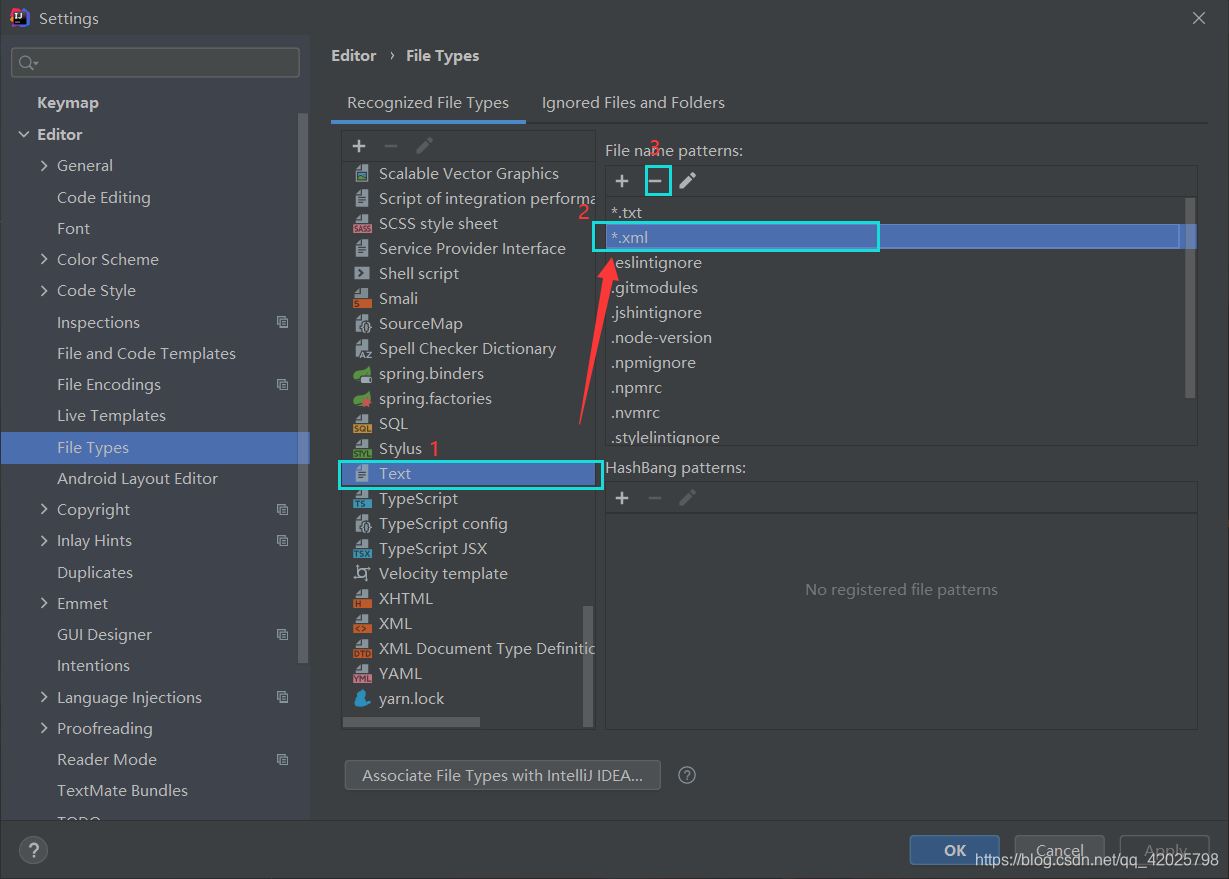The height and width of the screenshot is (879, 1229).
Task: Select the .gitmodules pattern
Action: [x=895, y=287]
